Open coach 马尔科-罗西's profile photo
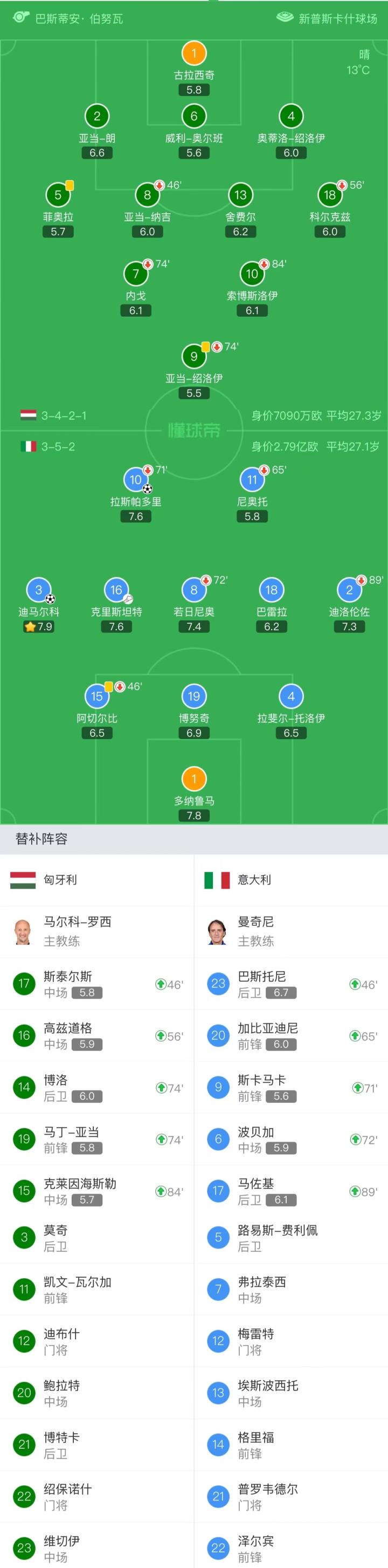Viewport: 388px width, 1568px height. [24, 931]
